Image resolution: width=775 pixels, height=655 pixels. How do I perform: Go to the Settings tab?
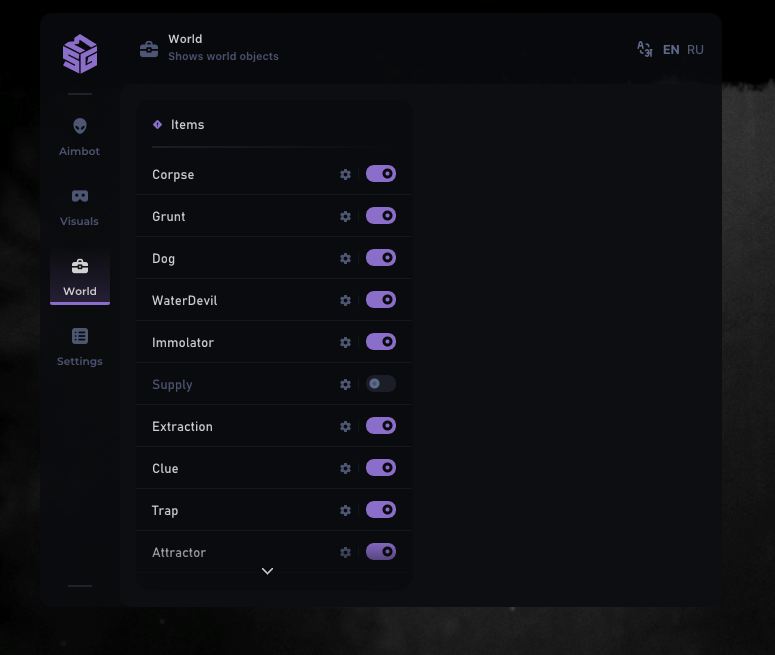tap(80, 347)
